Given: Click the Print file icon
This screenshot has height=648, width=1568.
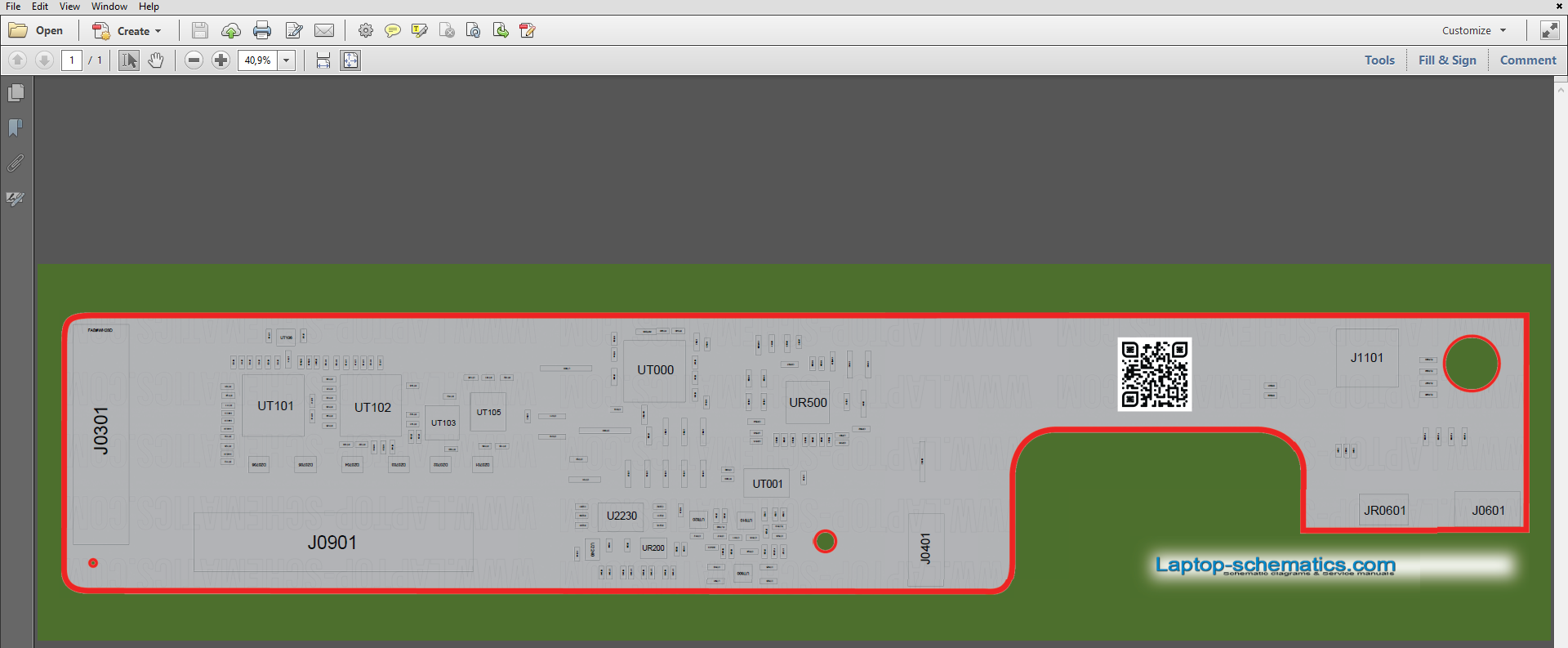Looking at the screenshot, I should 262,31.
